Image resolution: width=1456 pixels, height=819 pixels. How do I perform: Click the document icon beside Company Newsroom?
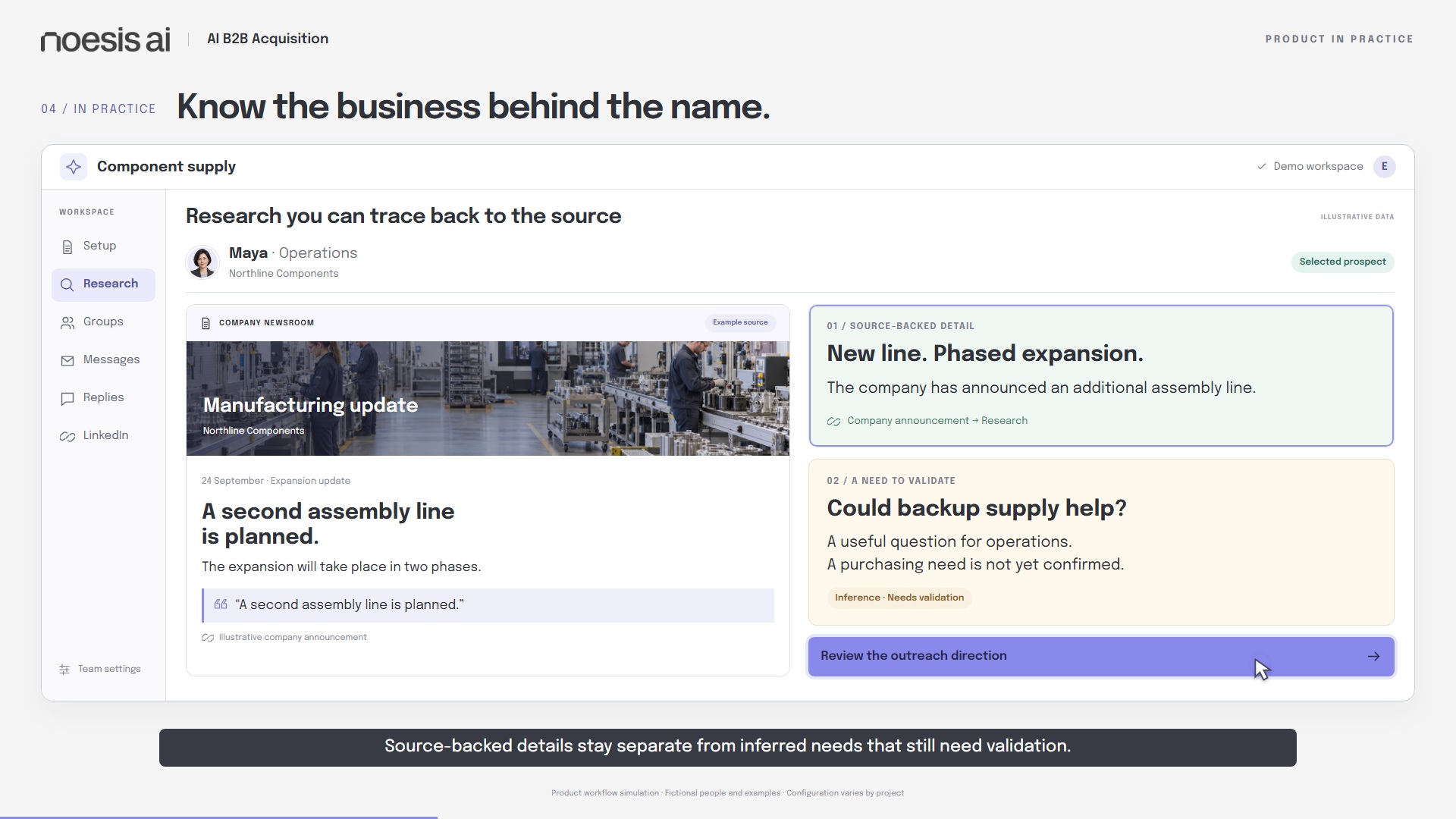[206, 323]
